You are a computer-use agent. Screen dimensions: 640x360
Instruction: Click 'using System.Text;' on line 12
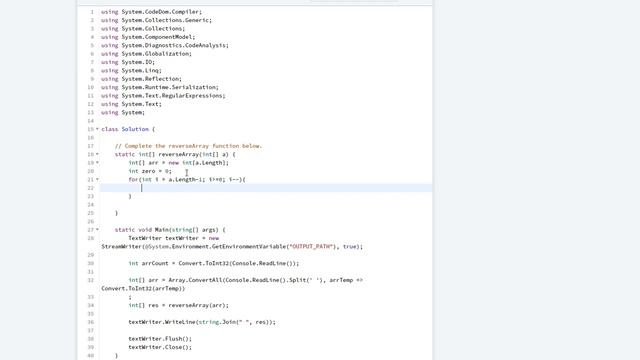131,104
